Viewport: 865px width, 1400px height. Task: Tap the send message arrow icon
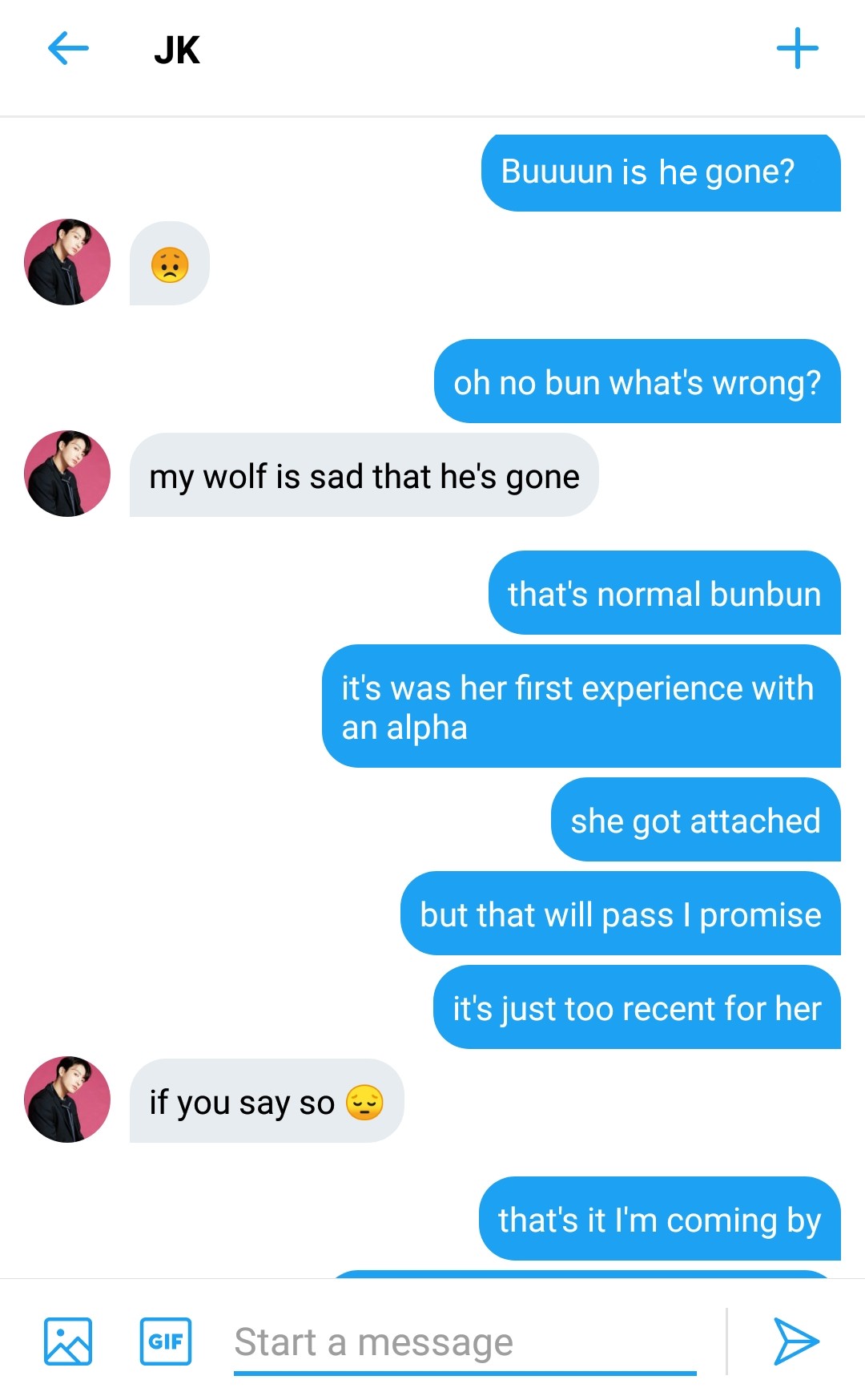[796, 1341]
